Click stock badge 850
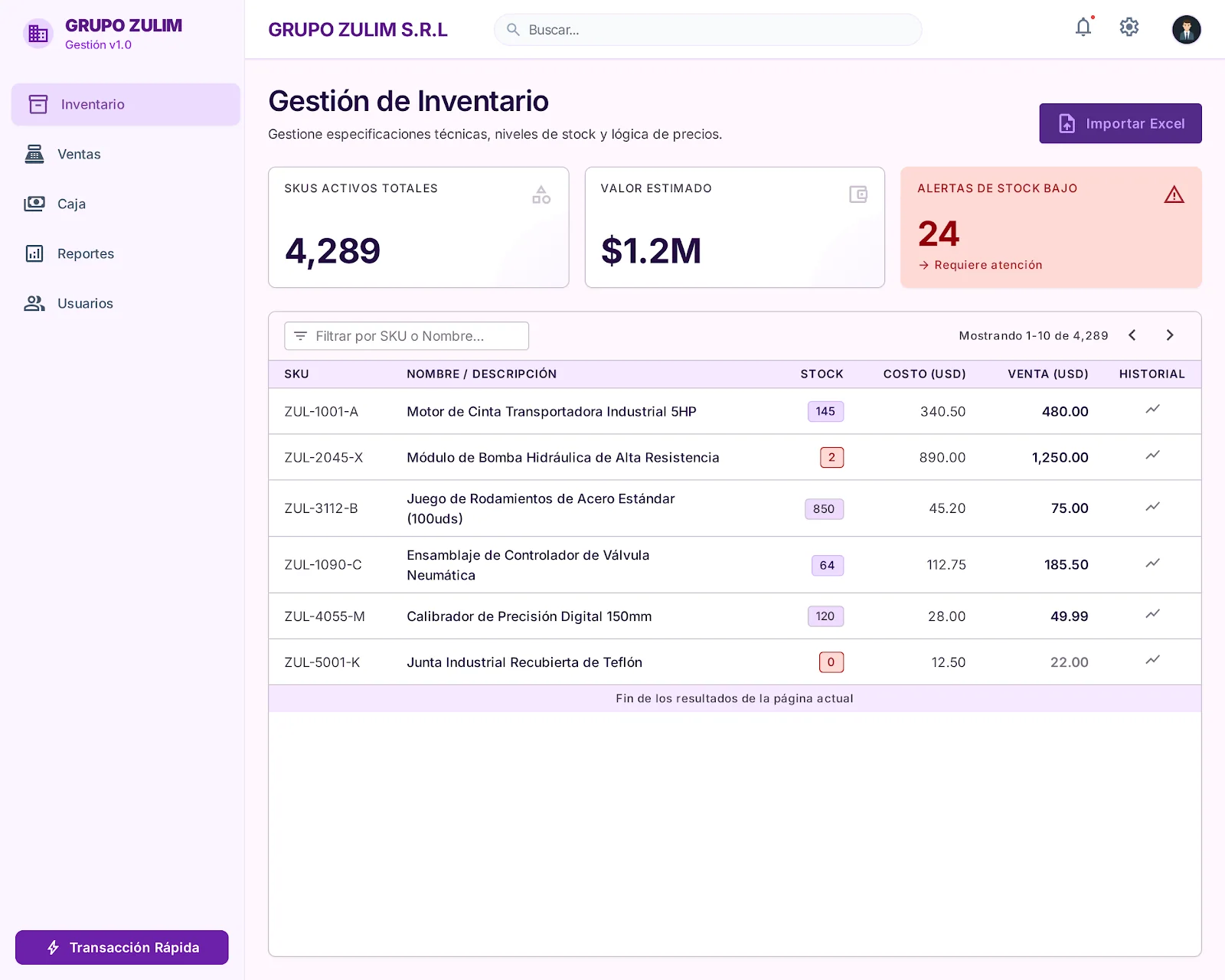 click(824, 509)
